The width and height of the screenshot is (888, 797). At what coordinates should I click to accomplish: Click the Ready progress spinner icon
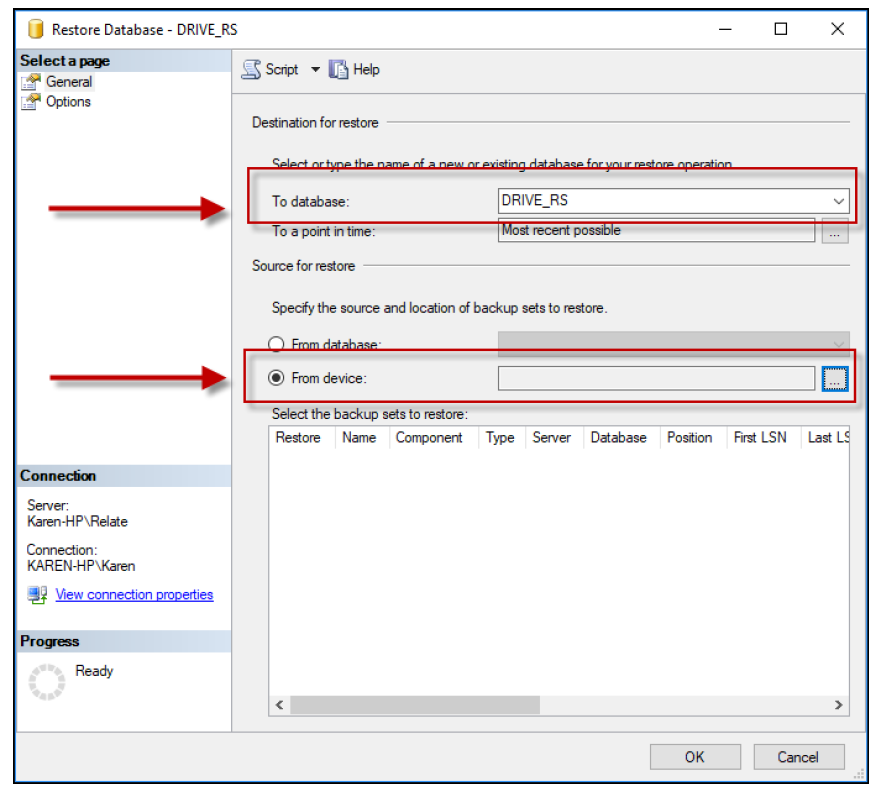[x=47, y=682]
